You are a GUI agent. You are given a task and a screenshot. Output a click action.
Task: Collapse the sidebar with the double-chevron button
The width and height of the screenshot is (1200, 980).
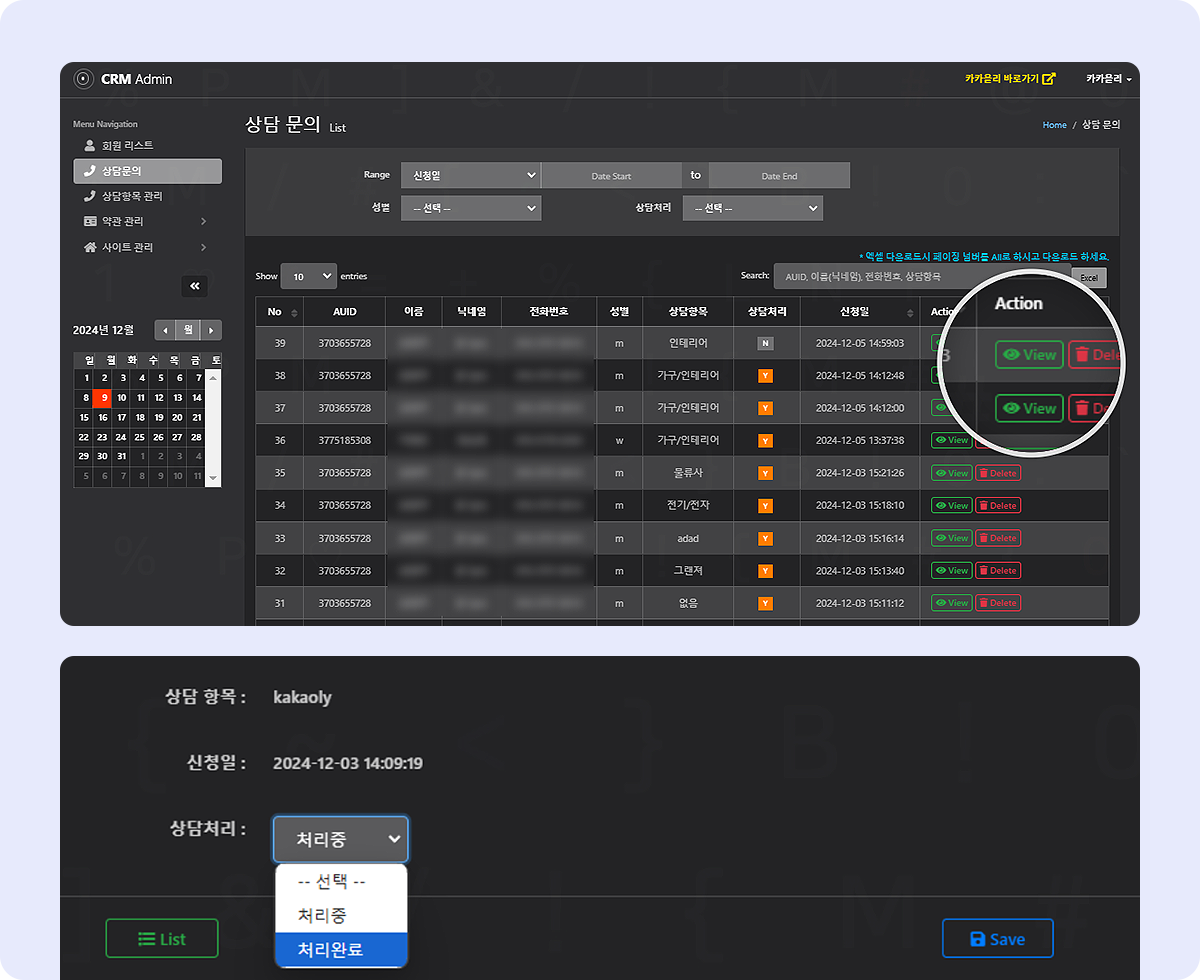click(195, 286)
